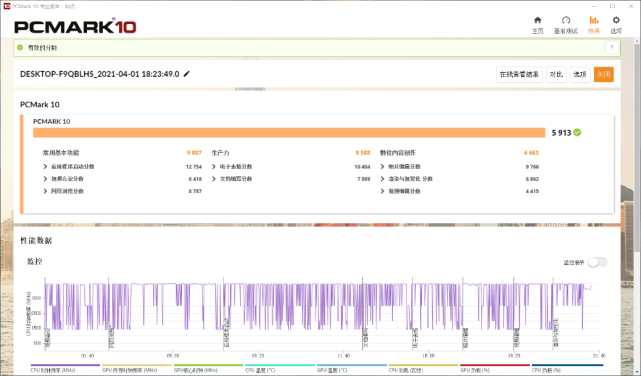Click the Productivity score 8 588
The width and height of the screenshot is (641, 376).
pos(363,153)
